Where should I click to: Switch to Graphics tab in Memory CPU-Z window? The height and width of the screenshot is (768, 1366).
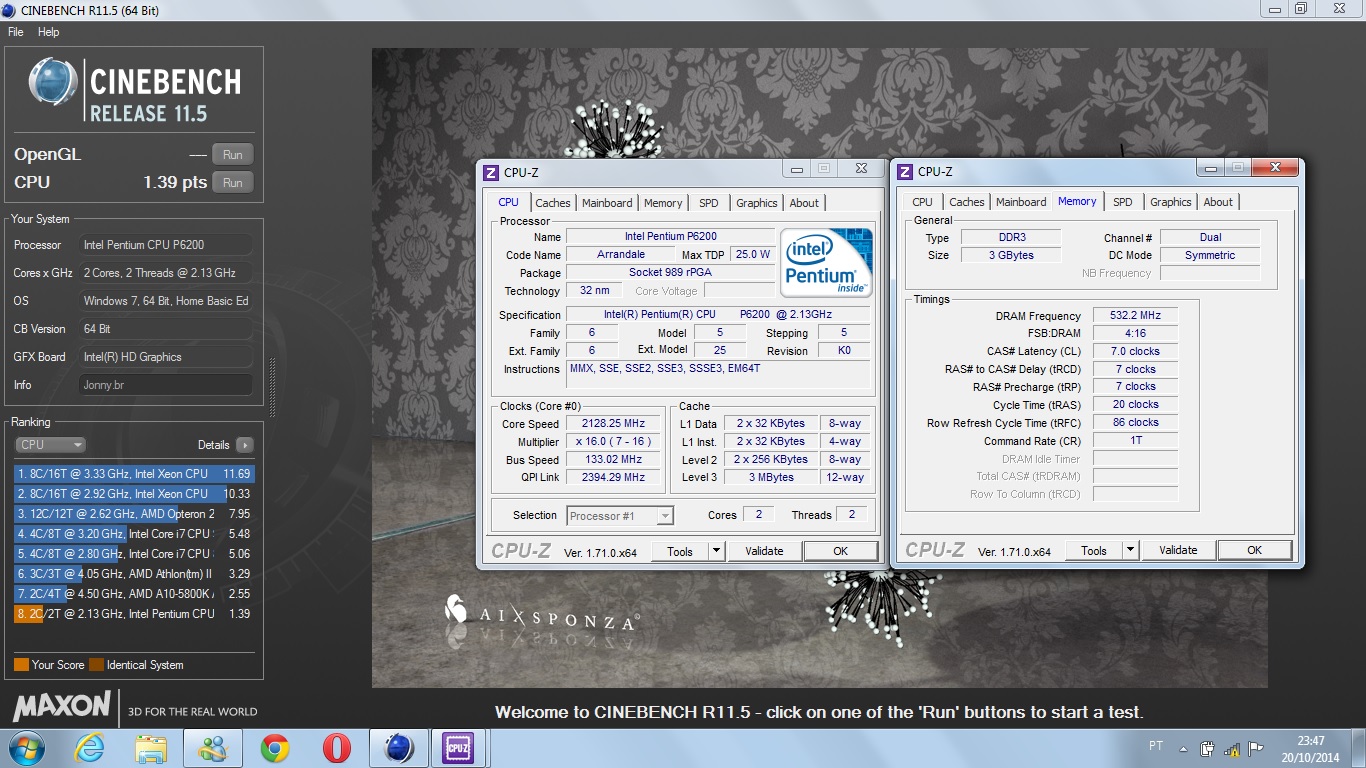click(1171, 202)
